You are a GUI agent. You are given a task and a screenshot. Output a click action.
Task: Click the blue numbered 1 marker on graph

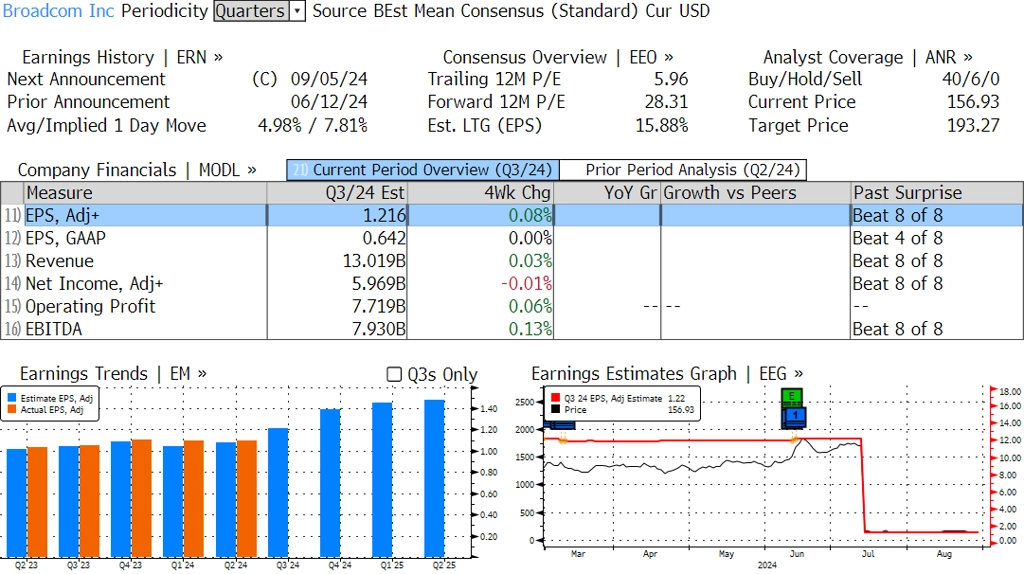[x=795, y=415]
